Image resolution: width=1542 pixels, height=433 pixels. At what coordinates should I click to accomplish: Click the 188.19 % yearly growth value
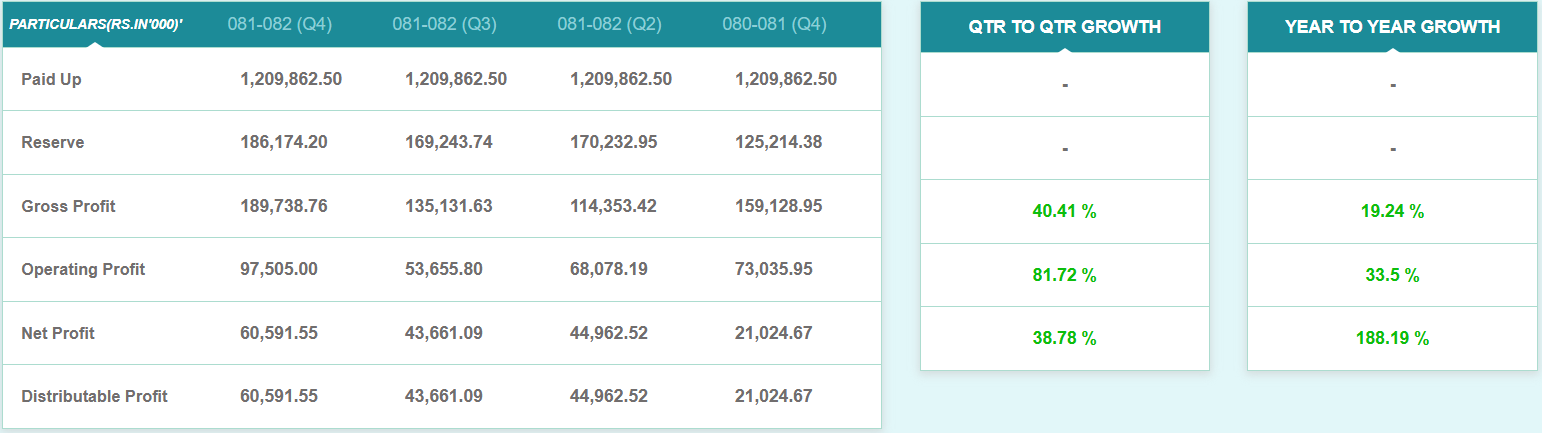[x=1392, y=338]
